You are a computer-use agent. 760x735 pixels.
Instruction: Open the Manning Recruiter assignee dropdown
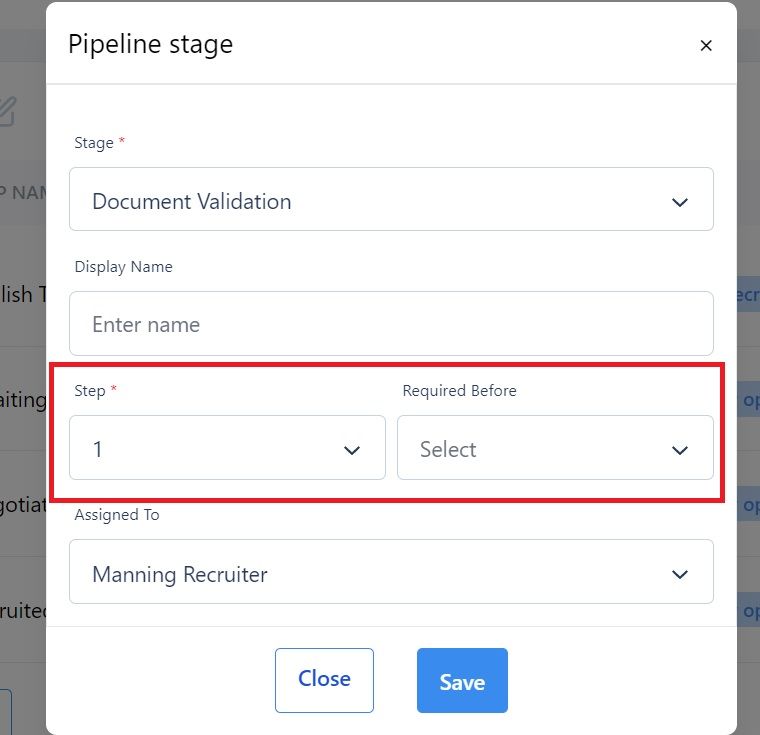[391, 572]
